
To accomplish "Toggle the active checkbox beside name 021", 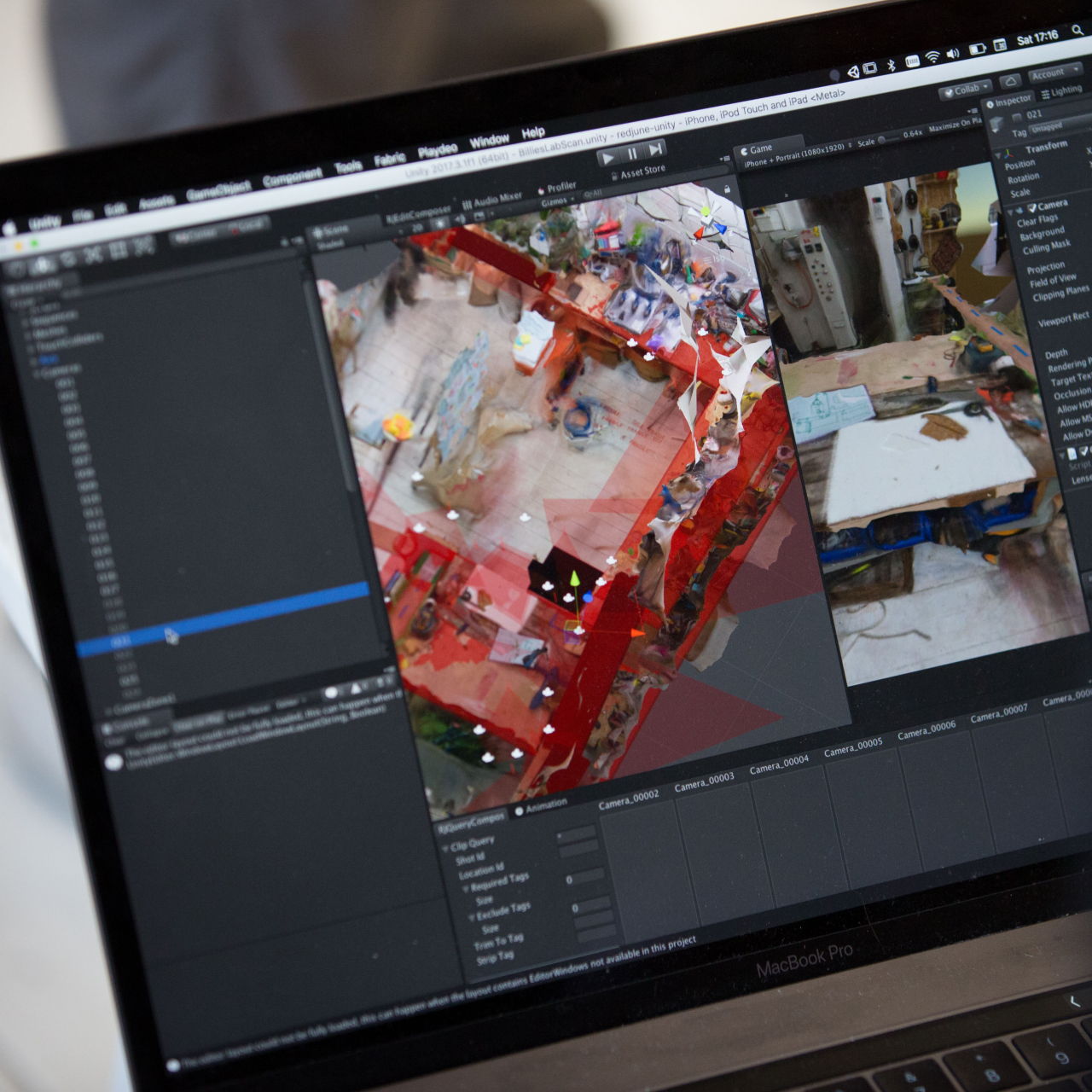I will tap(1017, 118).
